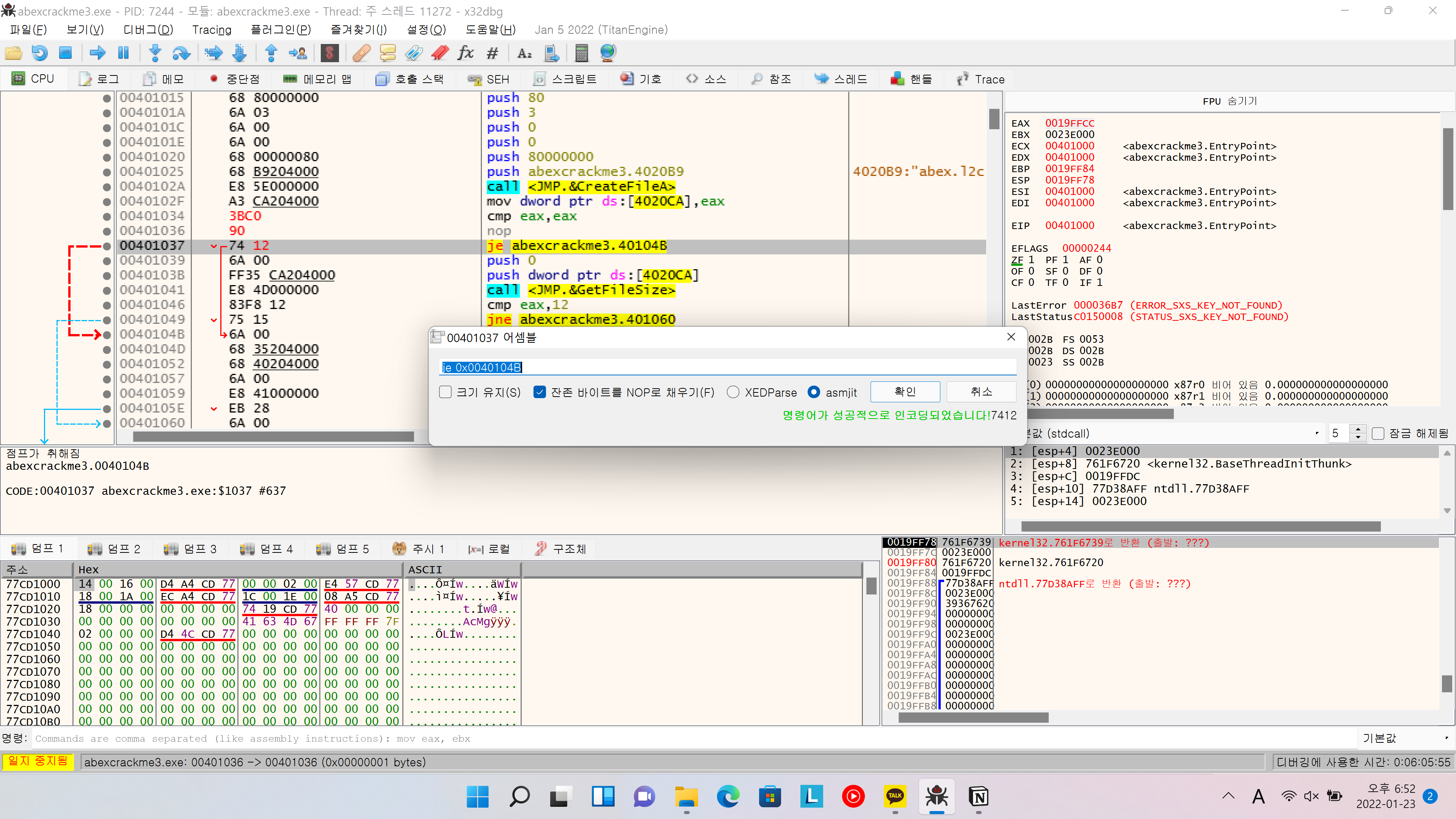Stop debugging with the square icon

[x=66, y=54]
